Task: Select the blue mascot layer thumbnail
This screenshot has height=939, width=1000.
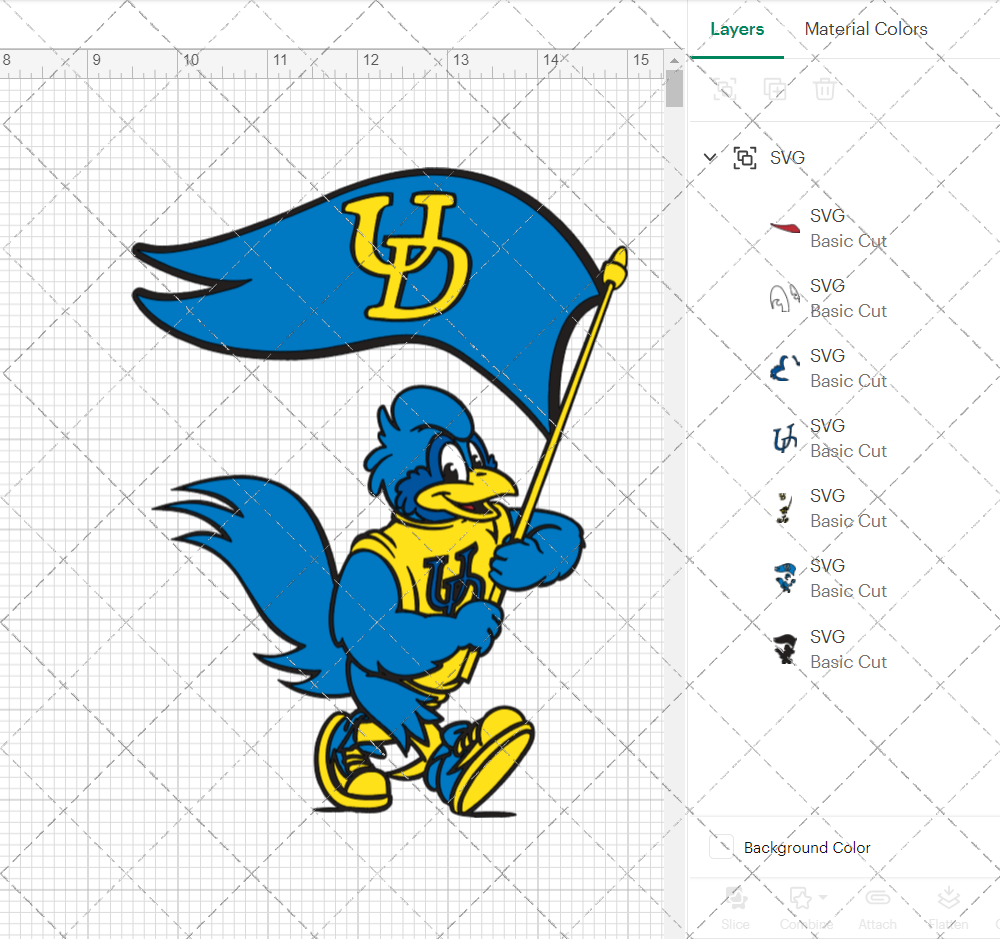Action: click(785, 578)
